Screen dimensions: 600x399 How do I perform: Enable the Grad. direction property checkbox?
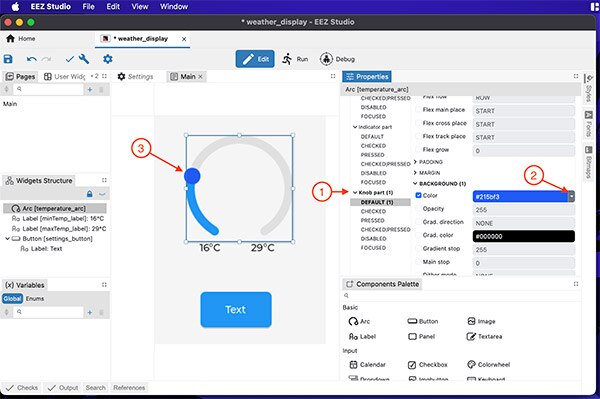[x=418, y=222]
